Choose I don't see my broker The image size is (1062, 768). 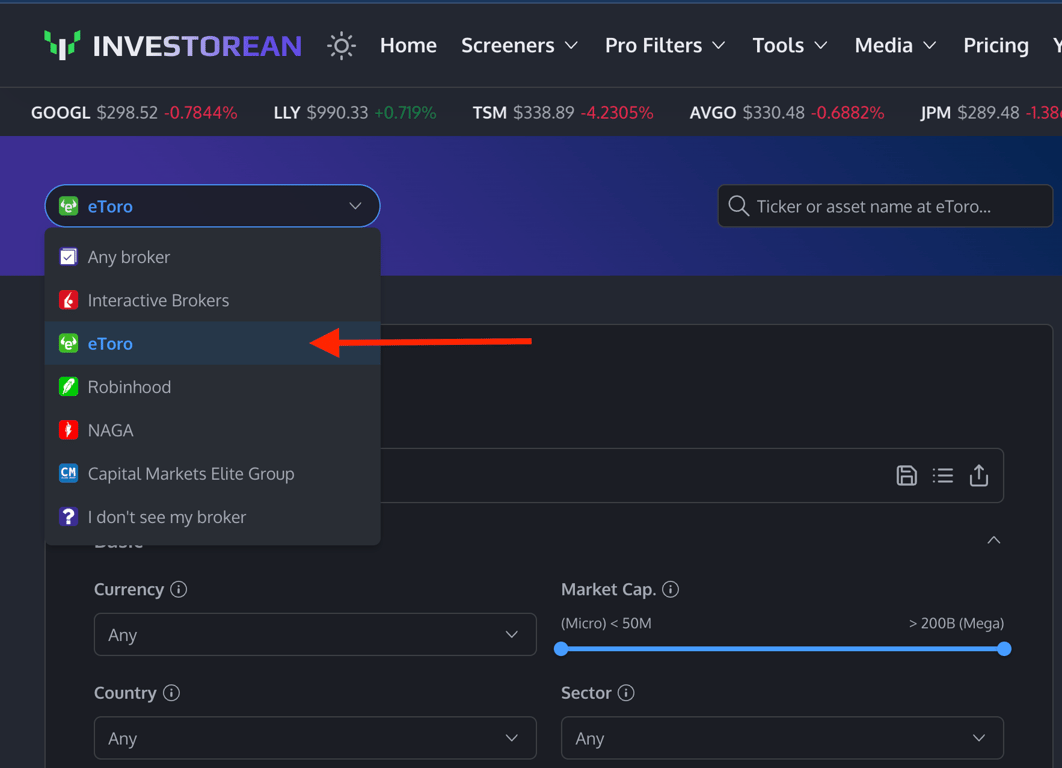click(x=213, y=517)
